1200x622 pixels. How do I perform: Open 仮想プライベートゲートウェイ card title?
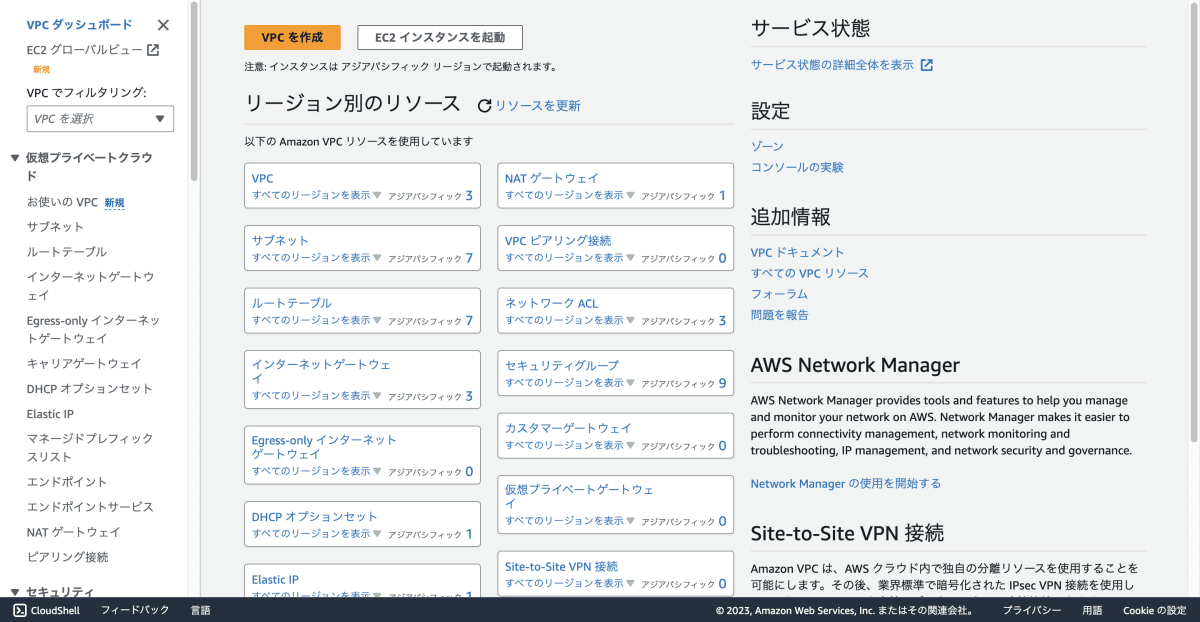click(x=579, y=496)
